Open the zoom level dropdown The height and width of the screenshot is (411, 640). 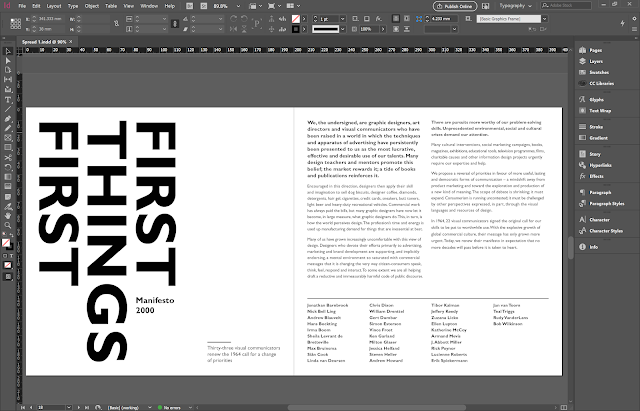[238, 6]
